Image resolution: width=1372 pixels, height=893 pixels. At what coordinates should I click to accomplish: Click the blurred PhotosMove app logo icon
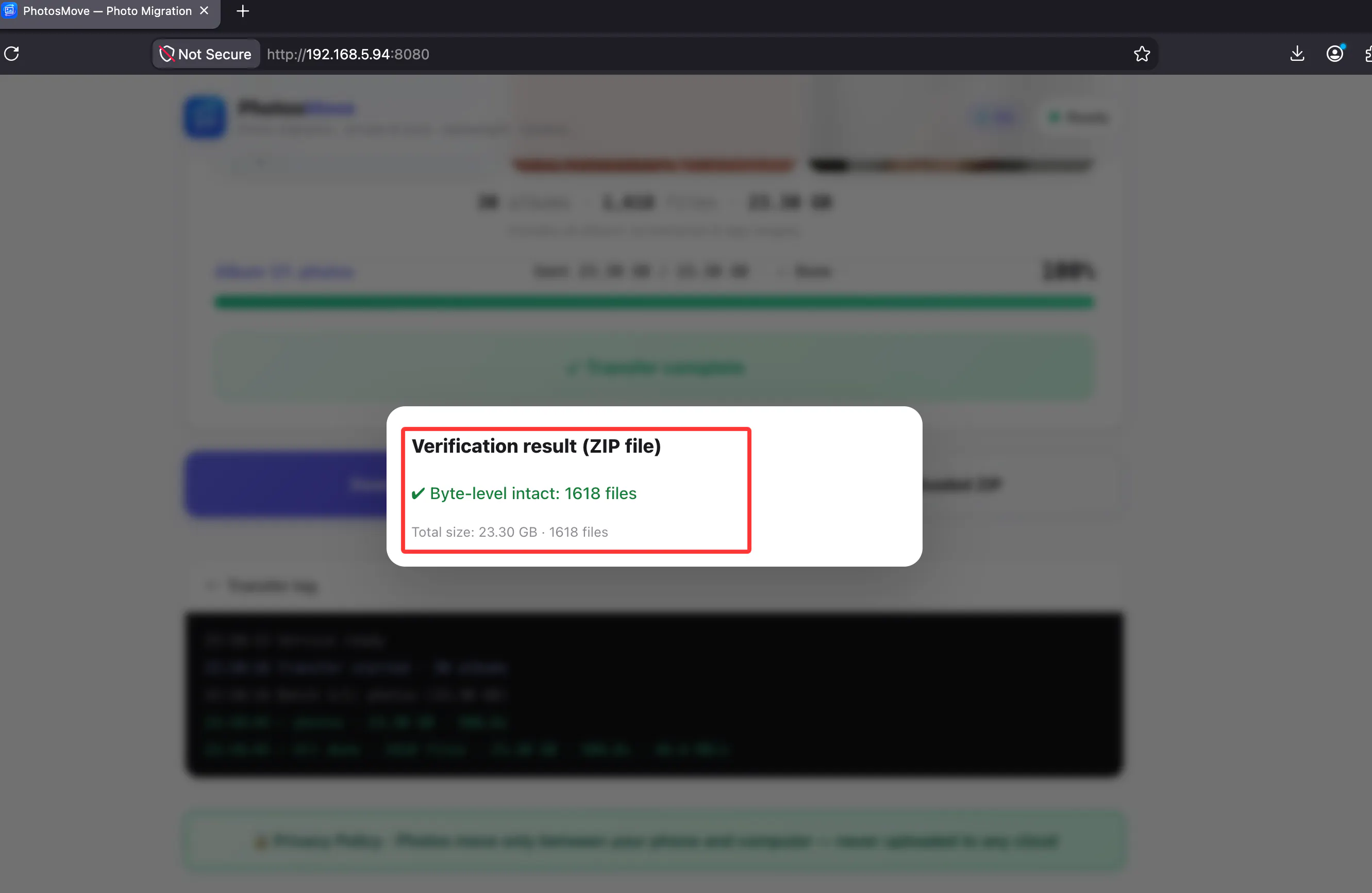point(205,117)
